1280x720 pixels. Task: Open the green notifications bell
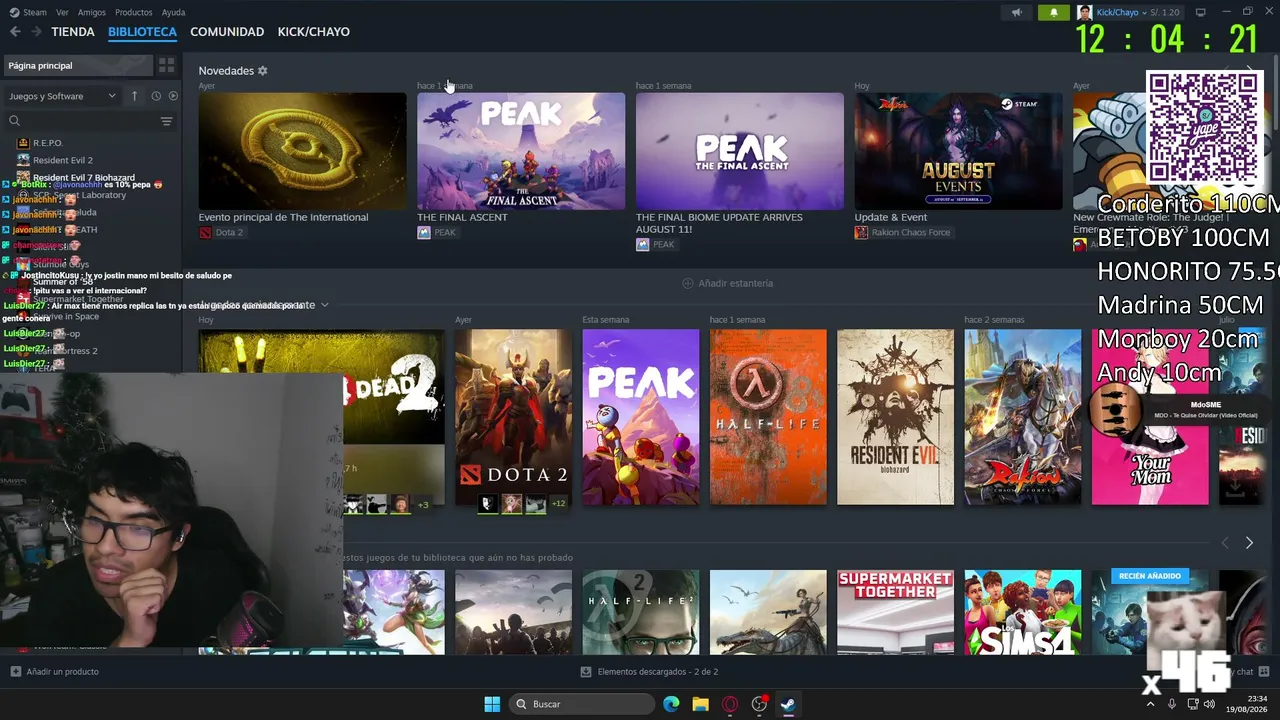tap(1053, 12)
